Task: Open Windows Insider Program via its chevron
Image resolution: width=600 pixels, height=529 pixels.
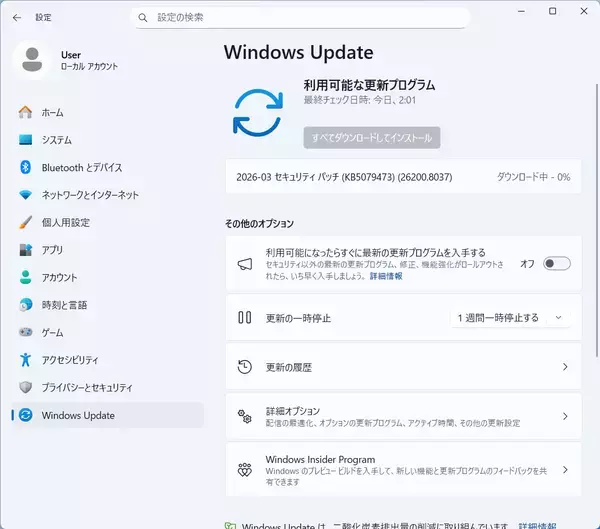Action: point(565,470)
